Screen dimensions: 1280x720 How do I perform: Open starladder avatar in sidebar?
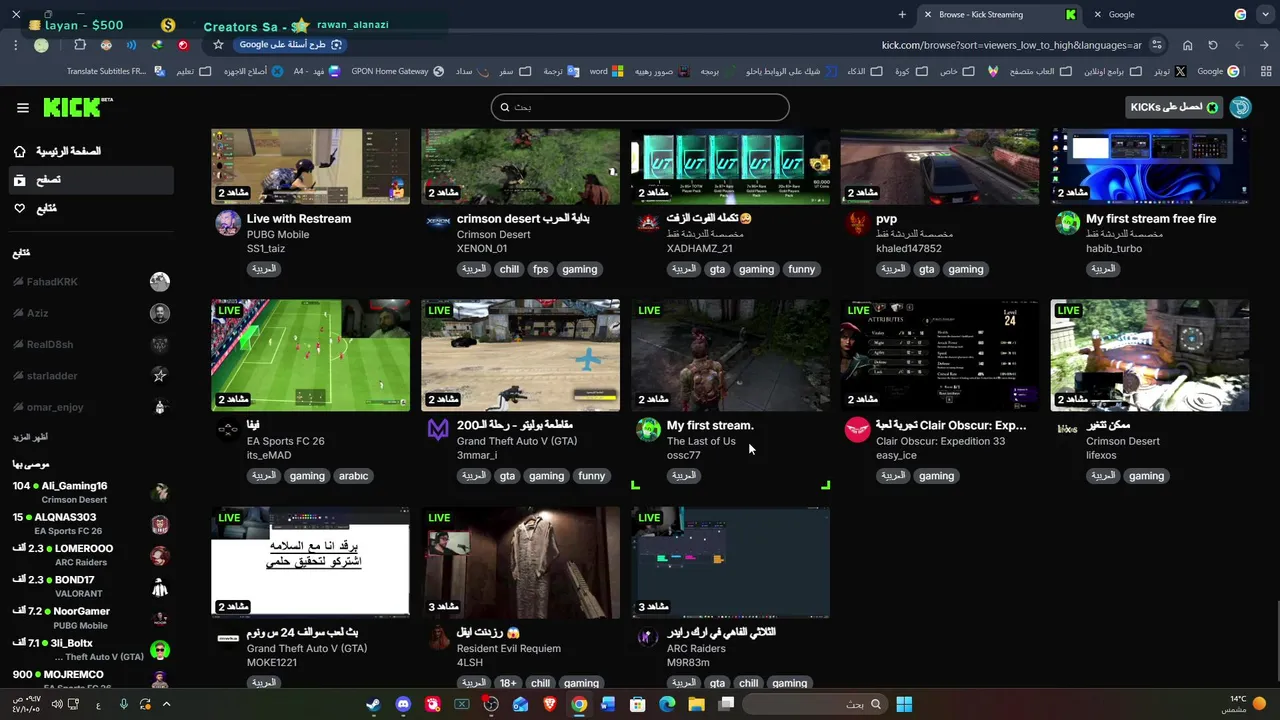coord(159,375)
